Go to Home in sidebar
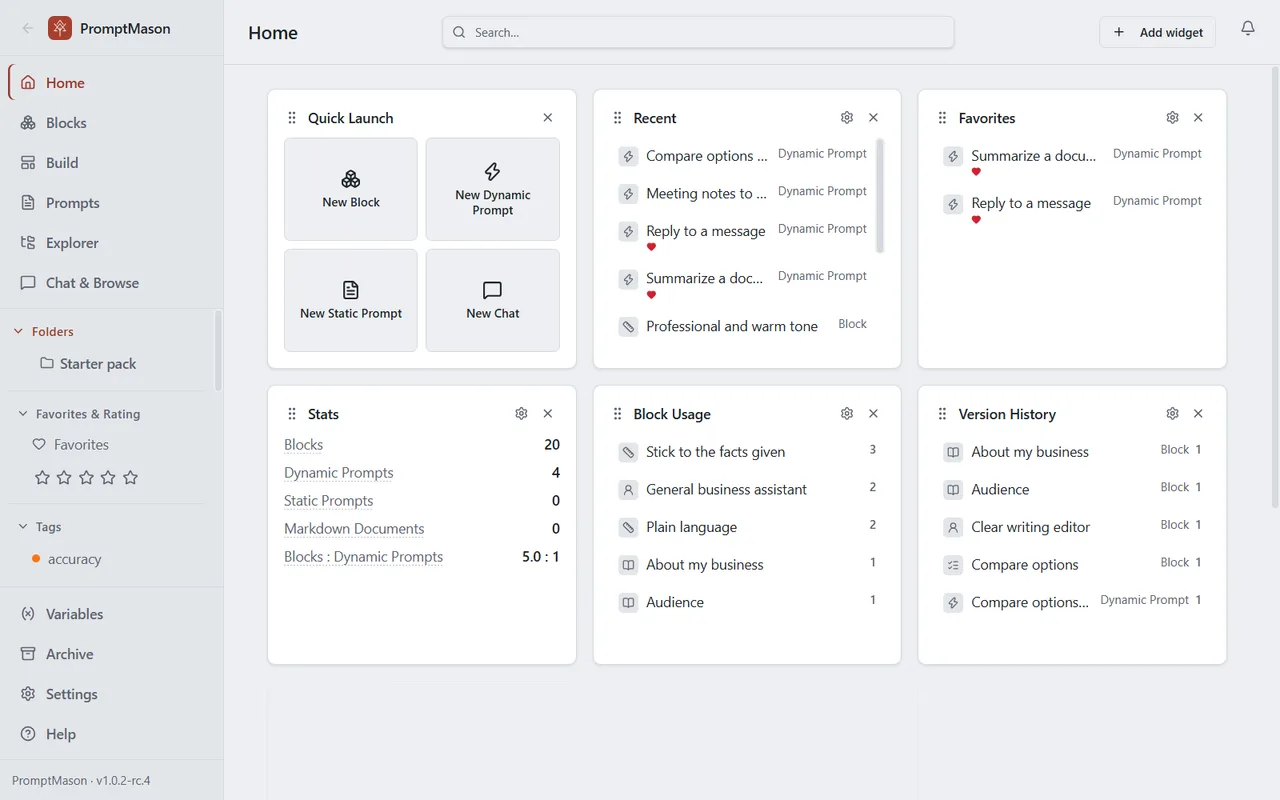The height and width of the screenshot is (800, 1280). click(111, 83)
